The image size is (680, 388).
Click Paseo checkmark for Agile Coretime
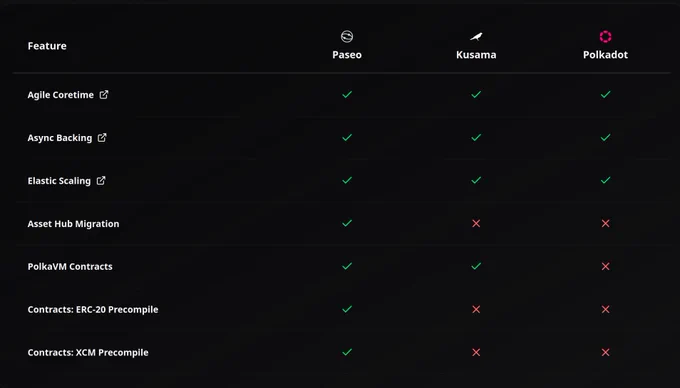pyautogui.click(x=347, y=94)
